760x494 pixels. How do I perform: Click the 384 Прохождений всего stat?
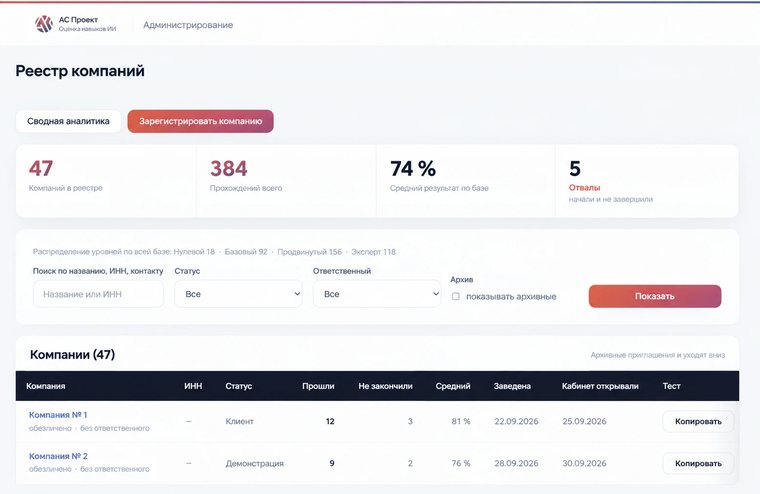pos(286,180)
